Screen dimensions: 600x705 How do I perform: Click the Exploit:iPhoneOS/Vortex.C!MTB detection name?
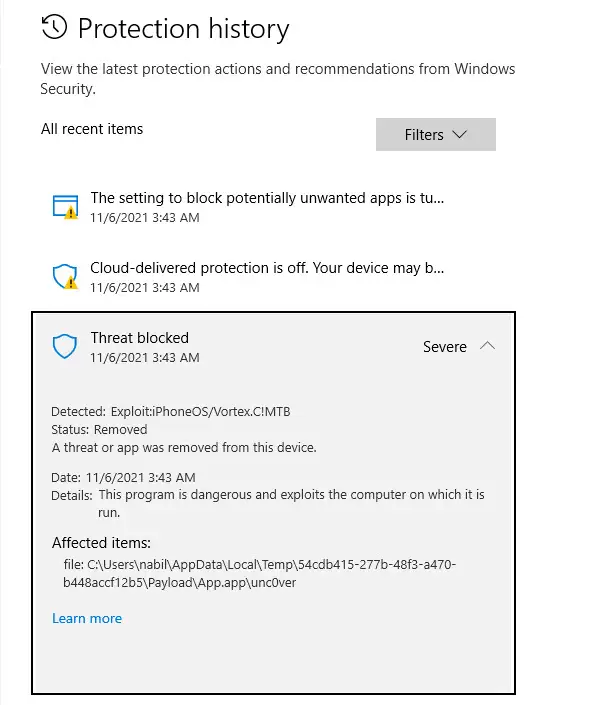201,411
